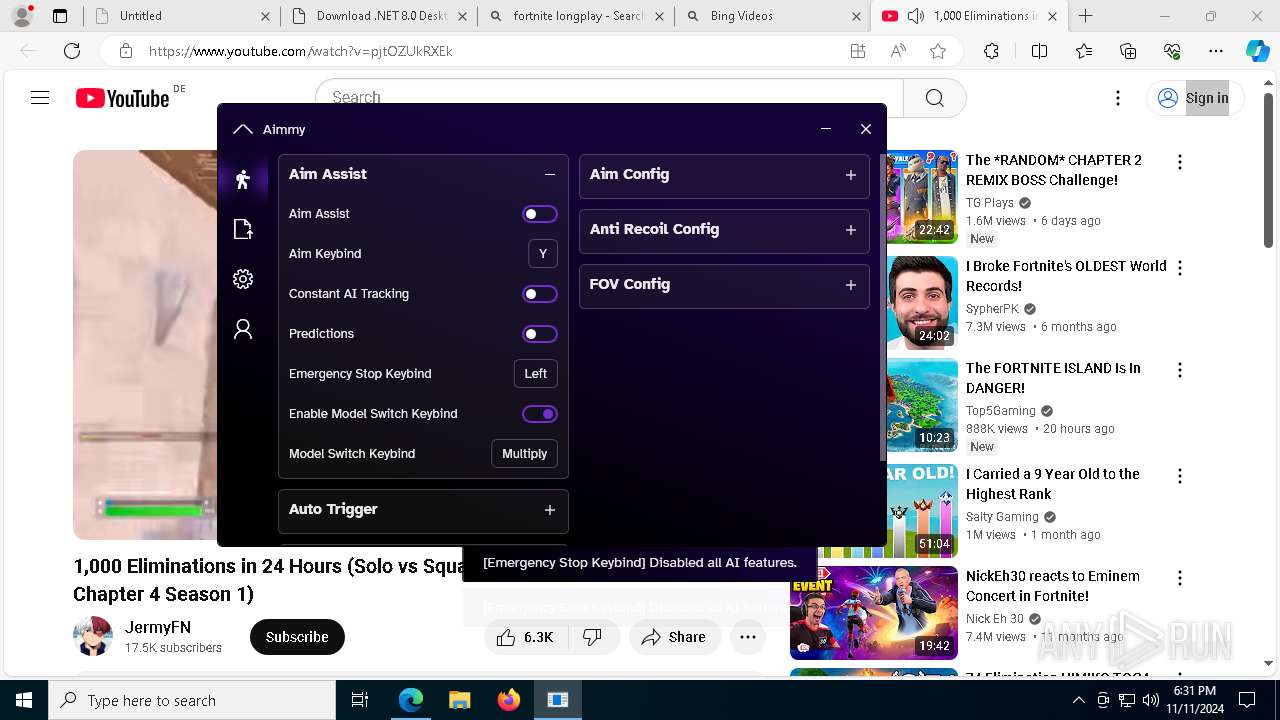The width and height of the screenshot is (1280, 720).
Task: Open options for Nick Eh 30 video
Action: click(1180, 578)
